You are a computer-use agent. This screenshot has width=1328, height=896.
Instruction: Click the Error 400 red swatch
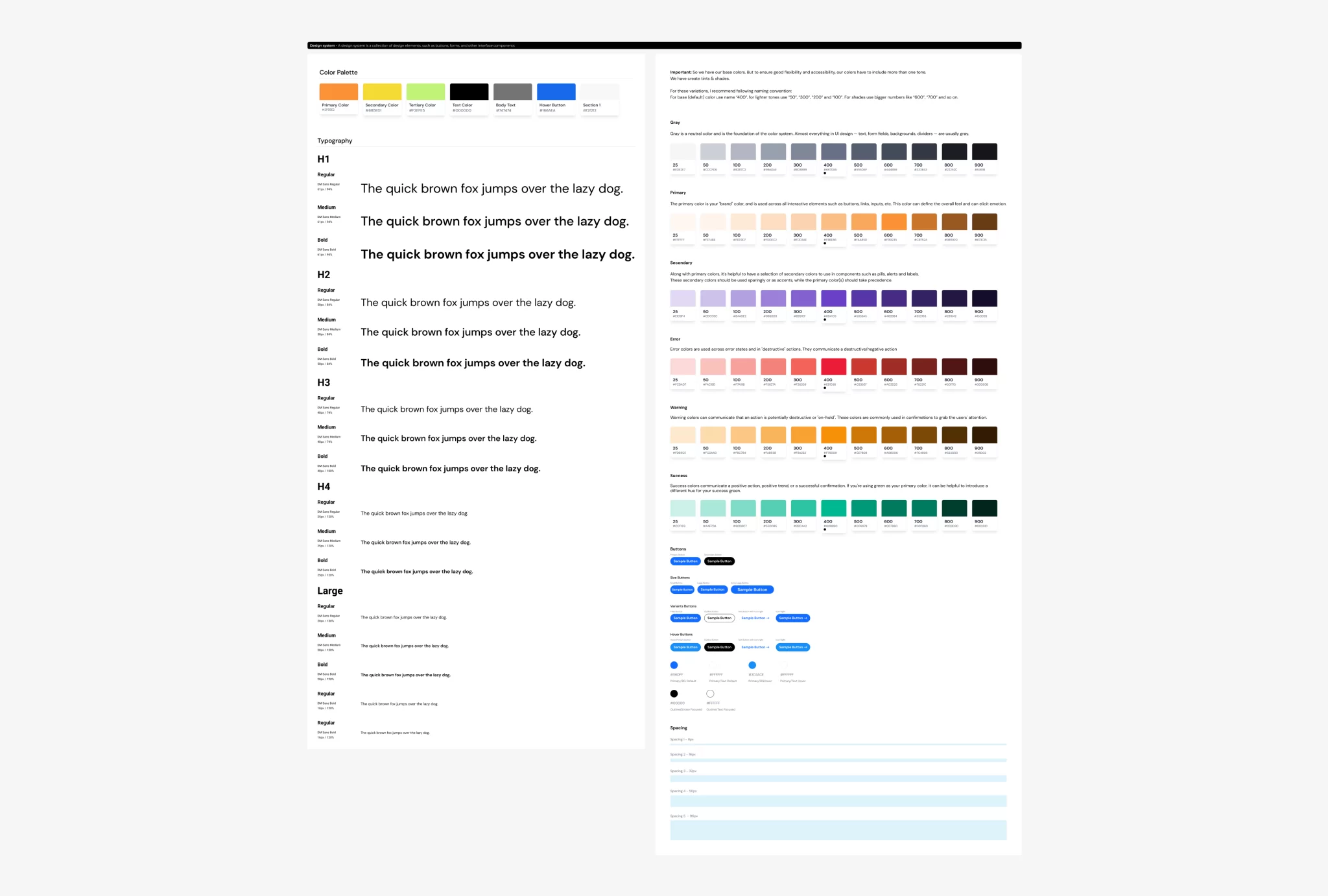(834, 366)
